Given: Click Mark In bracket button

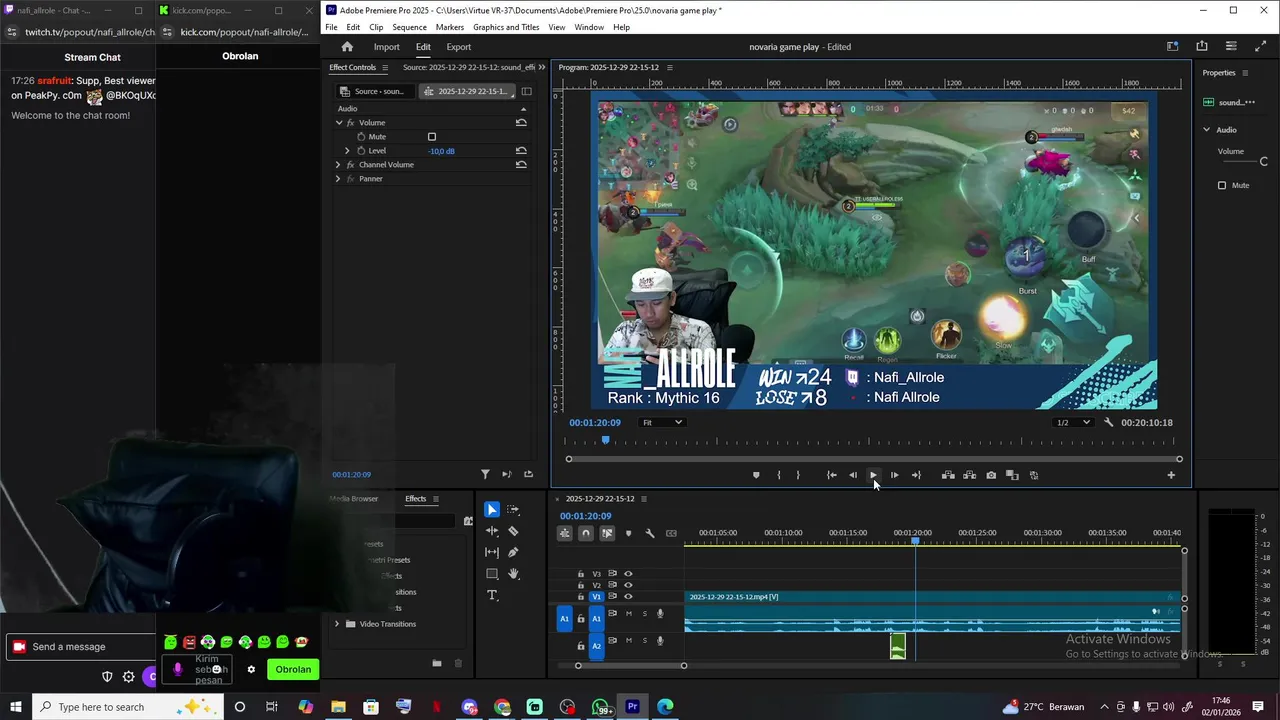Looking at the screenshot, I should (x=779, y=475).
